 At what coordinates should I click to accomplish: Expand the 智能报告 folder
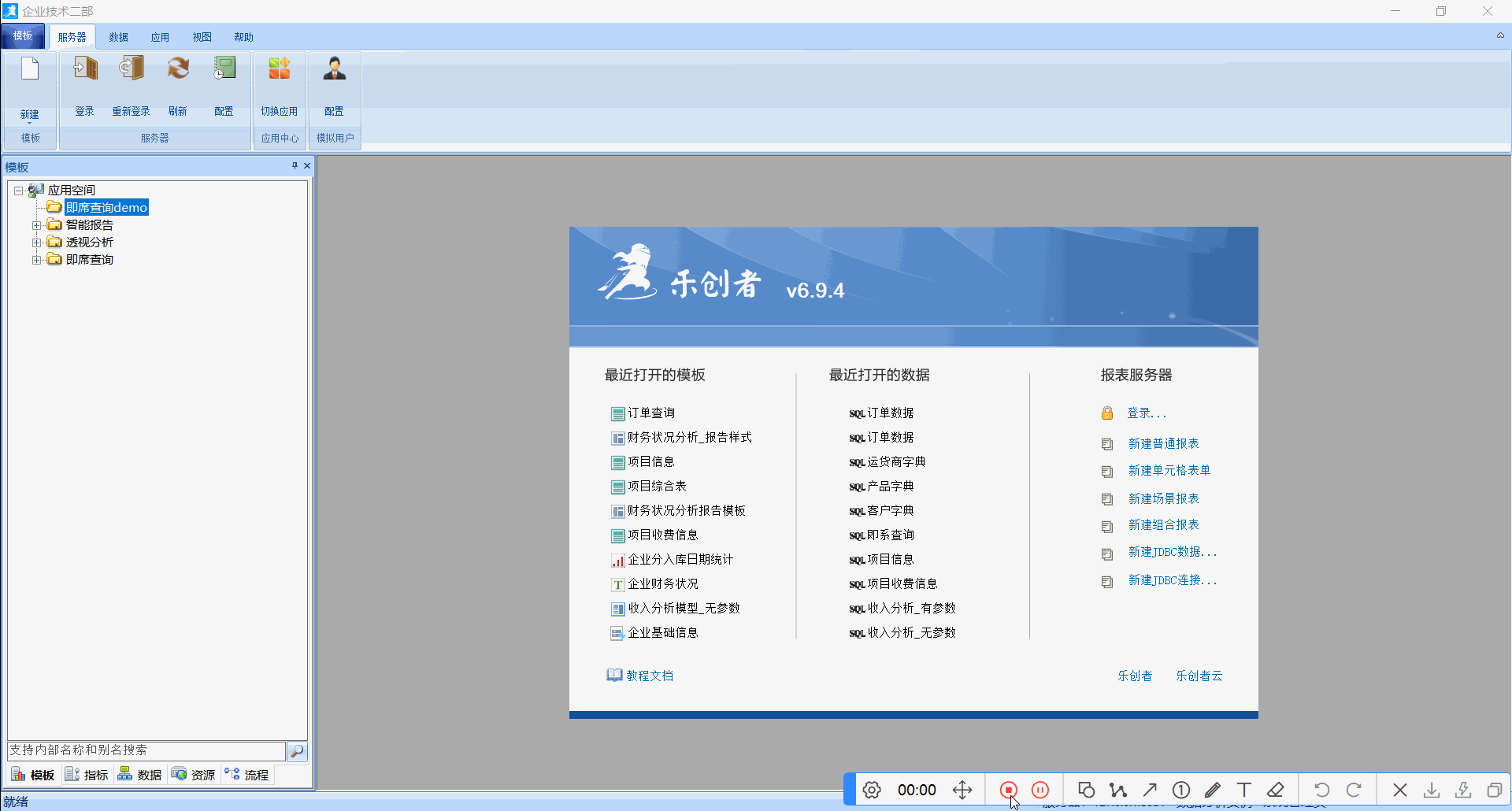click(36, 225)
